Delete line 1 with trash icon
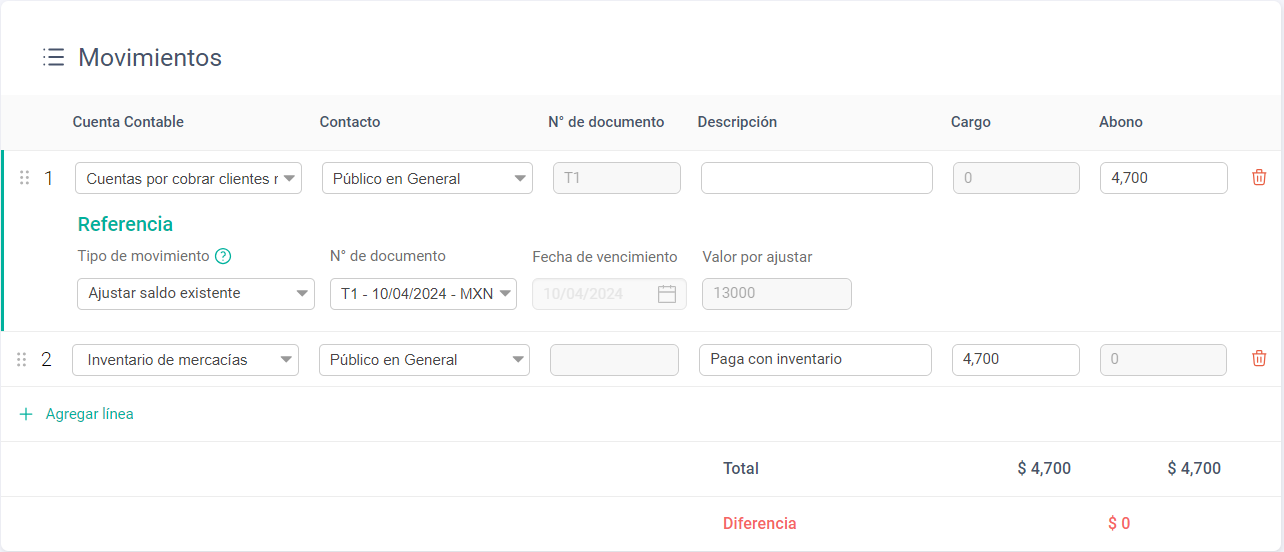This screenshot has height=552, width=1284. click(x=1259, y=178)
